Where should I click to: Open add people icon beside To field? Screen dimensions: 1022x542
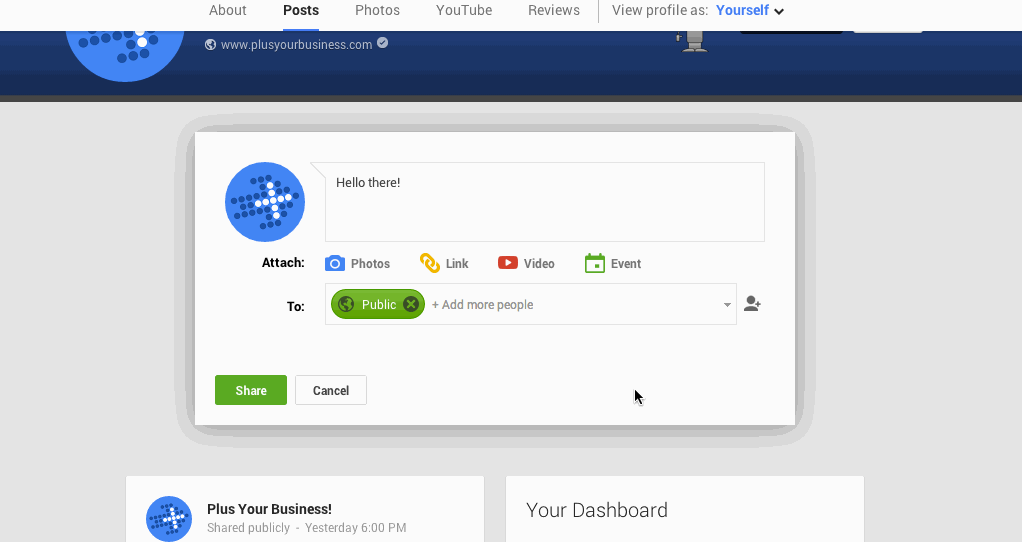click(752, 304)
